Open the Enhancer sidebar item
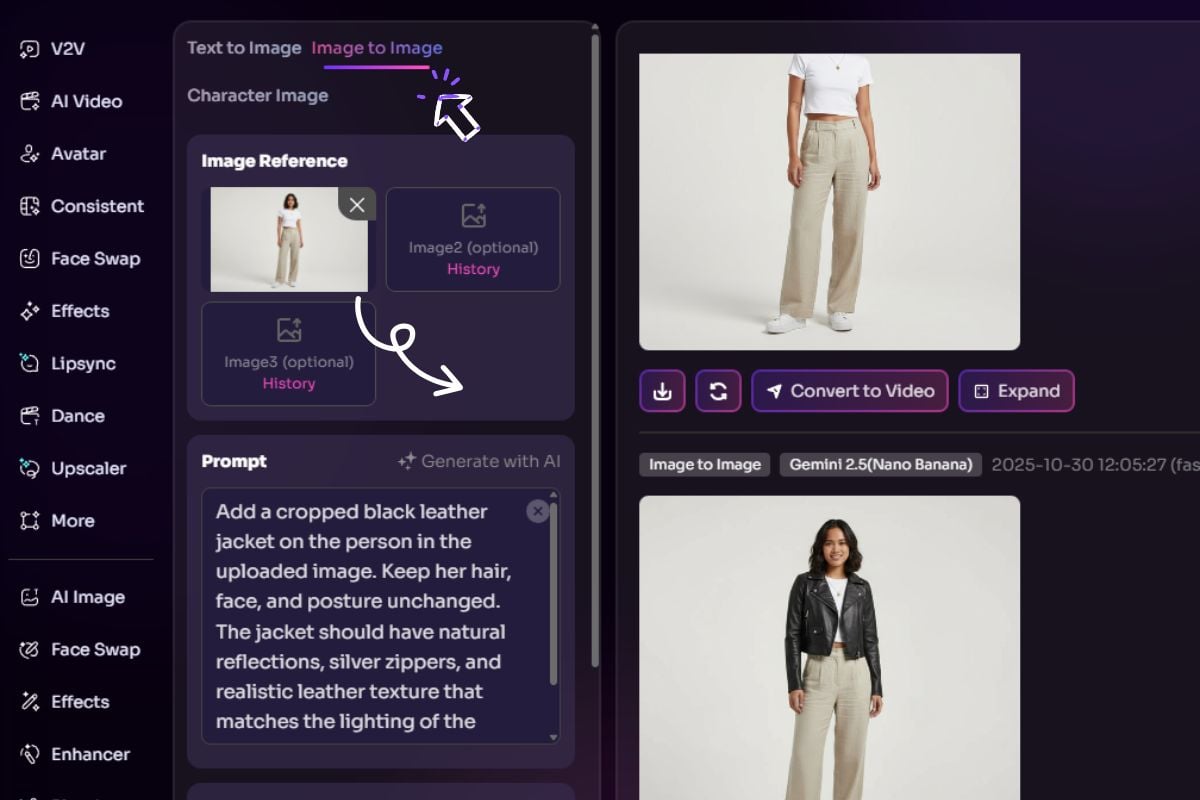 75,754
